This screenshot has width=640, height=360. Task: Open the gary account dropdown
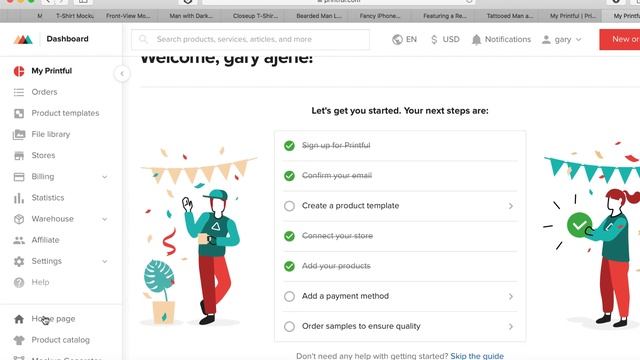pos(562,40)
